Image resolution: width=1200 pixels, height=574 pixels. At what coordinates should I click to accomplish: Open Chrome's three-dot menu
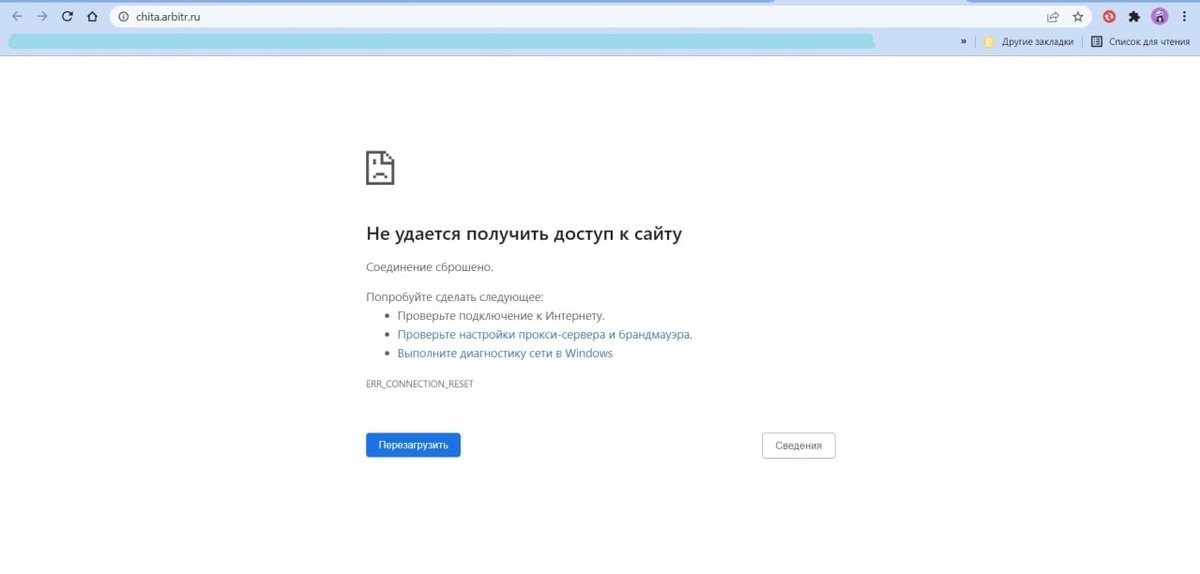click(1184, 16)
